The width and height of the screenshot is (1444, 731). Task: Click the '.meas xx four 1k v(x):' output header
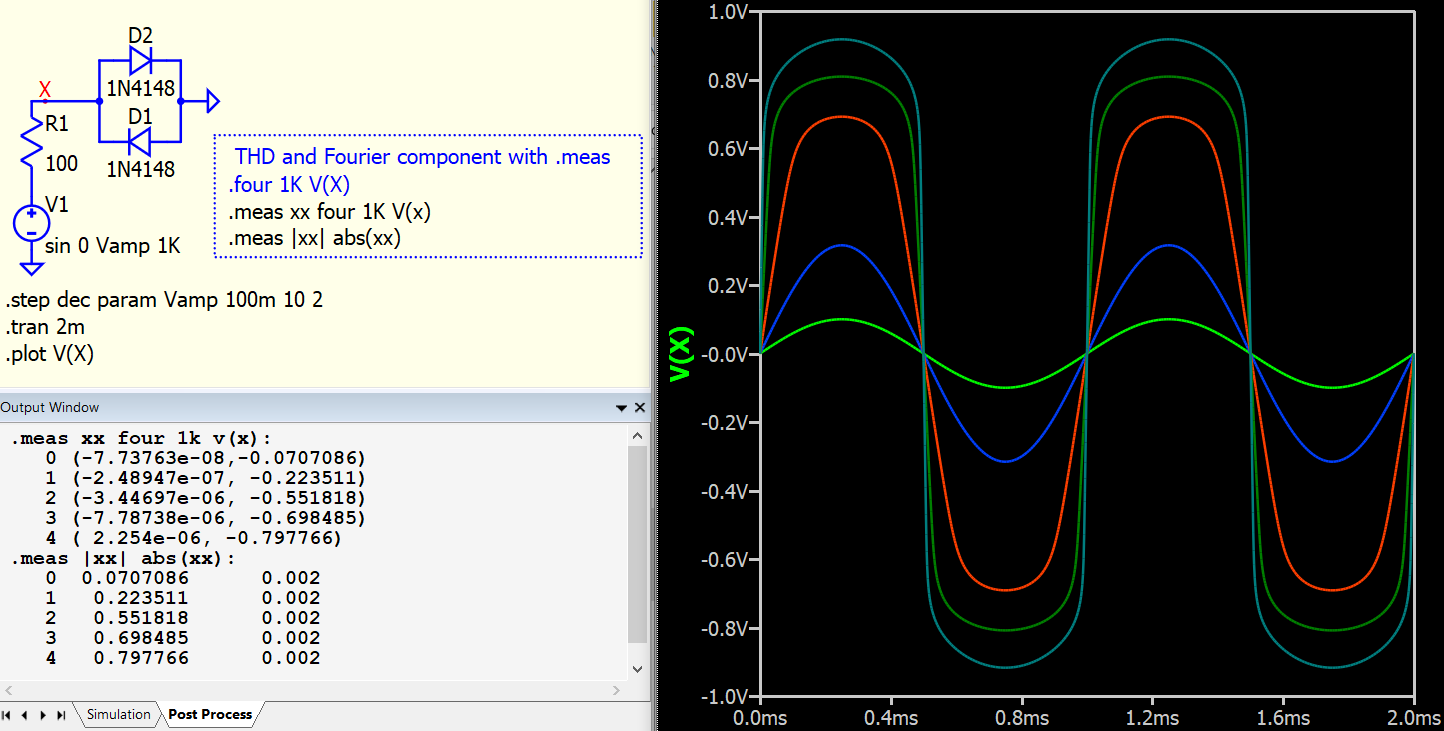tap(141, 438)
